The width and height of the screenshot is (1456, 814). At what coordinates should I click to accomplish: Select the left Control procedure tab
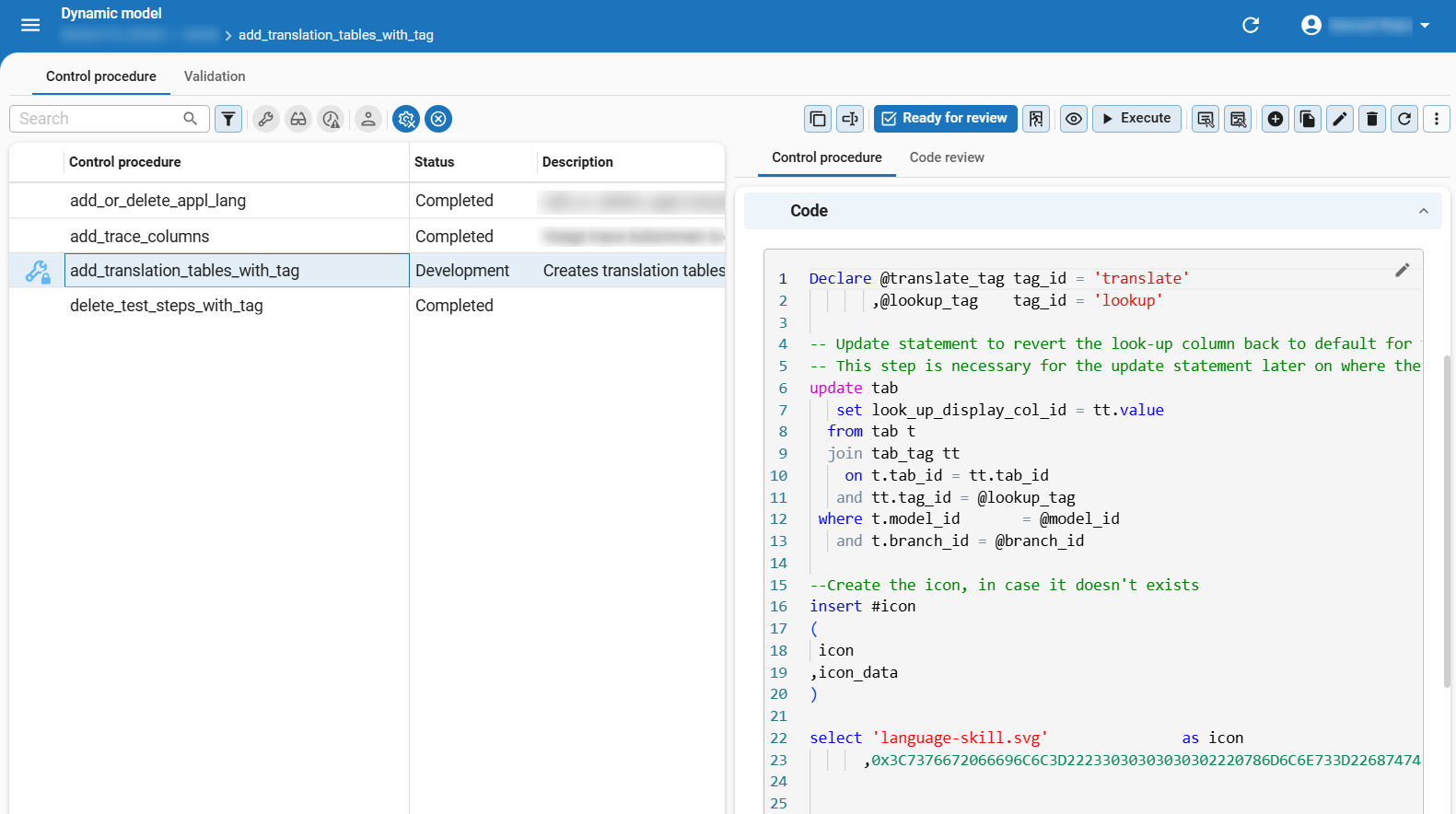[101, 76]
